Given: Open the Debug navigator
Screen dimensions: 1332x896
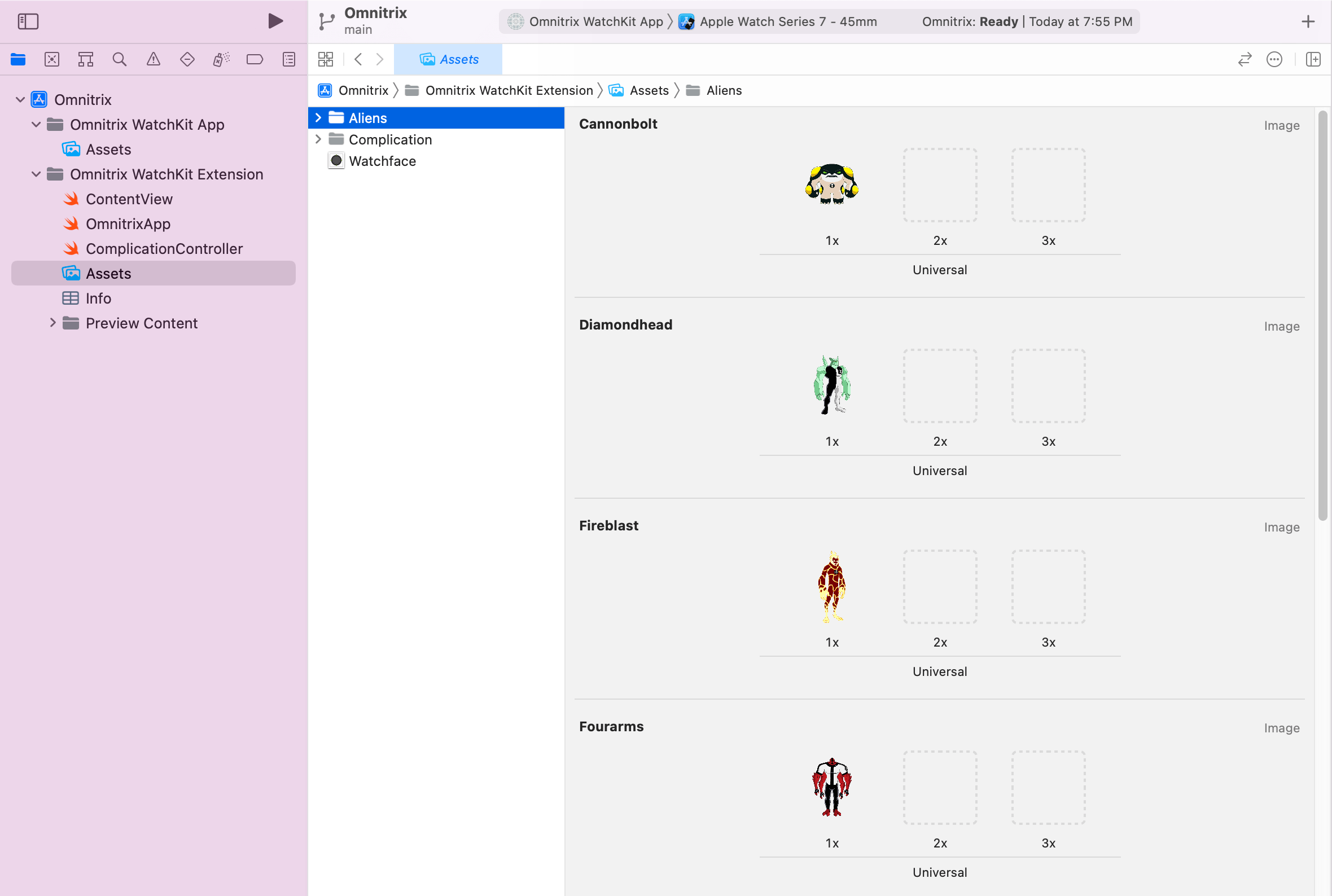Looking at the screenshot, I should coord(221,59).
